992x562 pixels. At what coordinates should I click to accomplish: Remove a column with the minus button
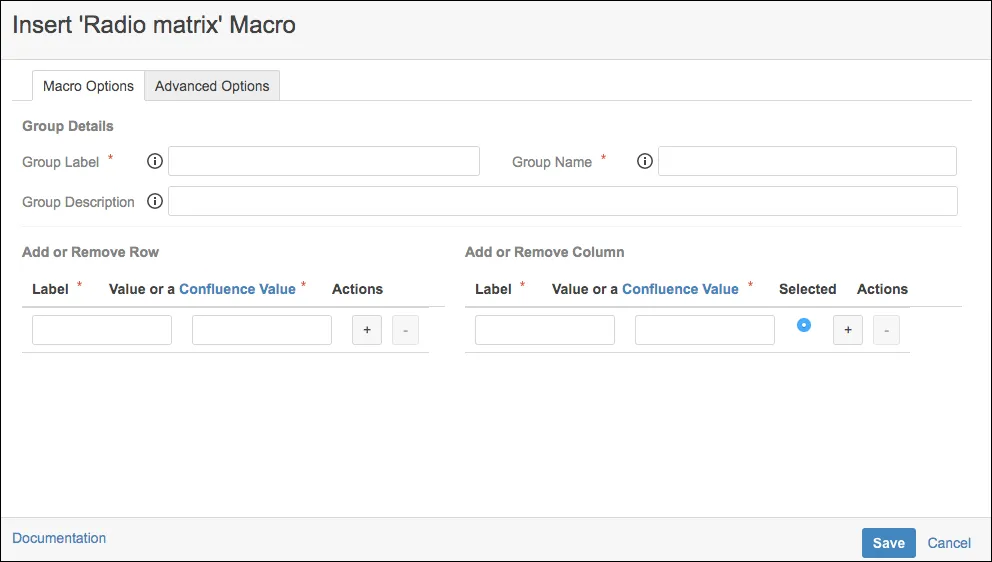click(x=886, y=330)
